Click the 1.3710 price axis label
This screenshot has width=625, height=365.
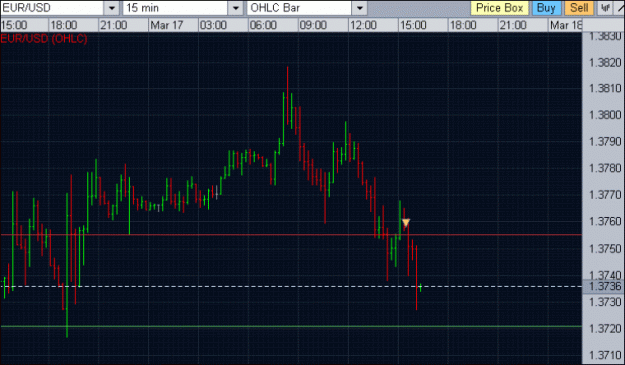click(x=605, y=355)
